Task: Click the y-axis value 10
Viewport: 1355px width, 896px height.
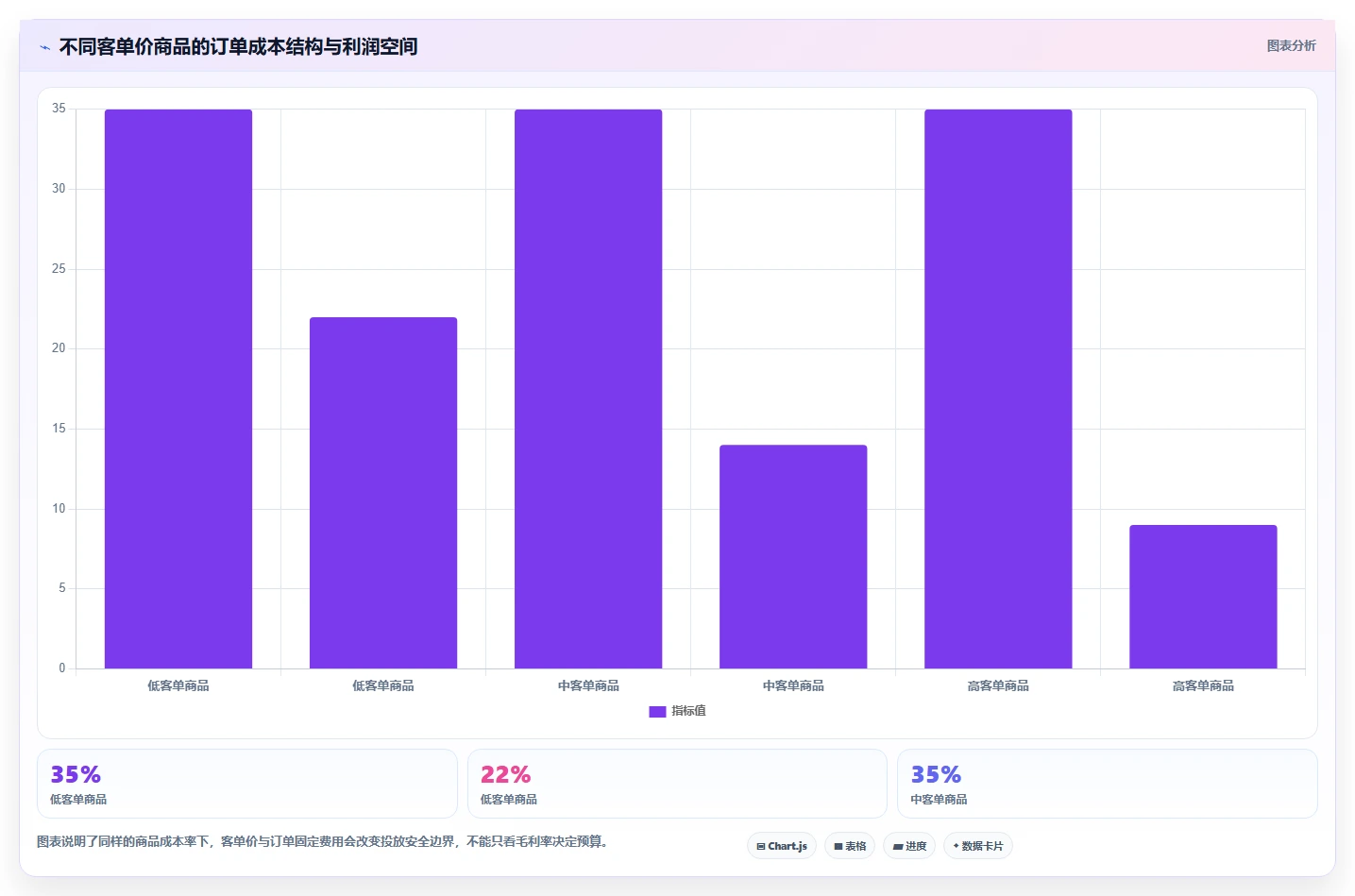Action: coord(59,509)
